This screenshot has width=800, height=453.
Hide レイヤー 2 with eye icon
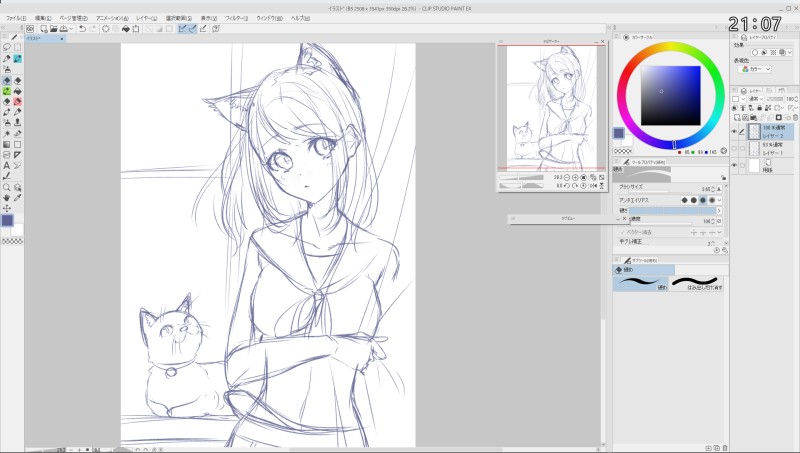tap(734, 132)
